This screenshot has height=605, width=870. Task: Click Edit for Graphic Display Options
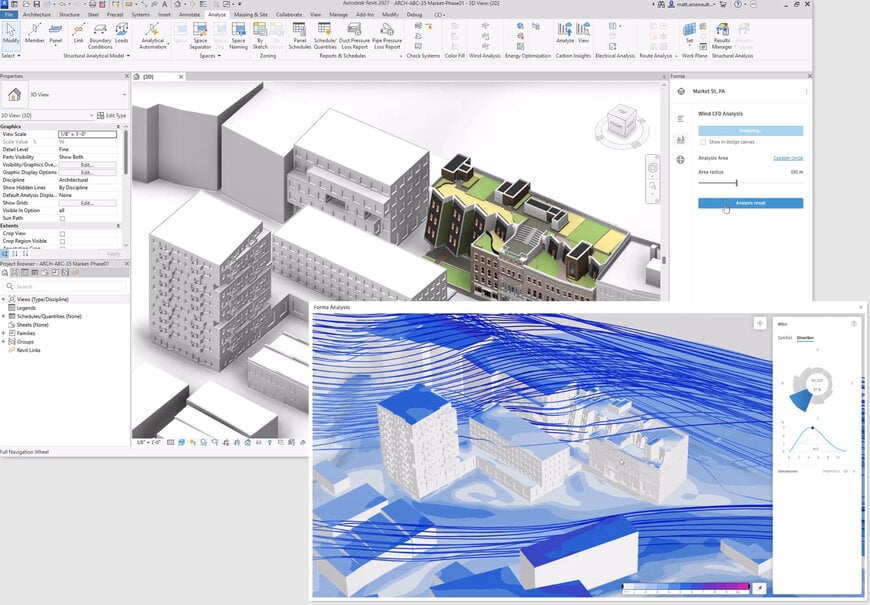pos(88,173)
